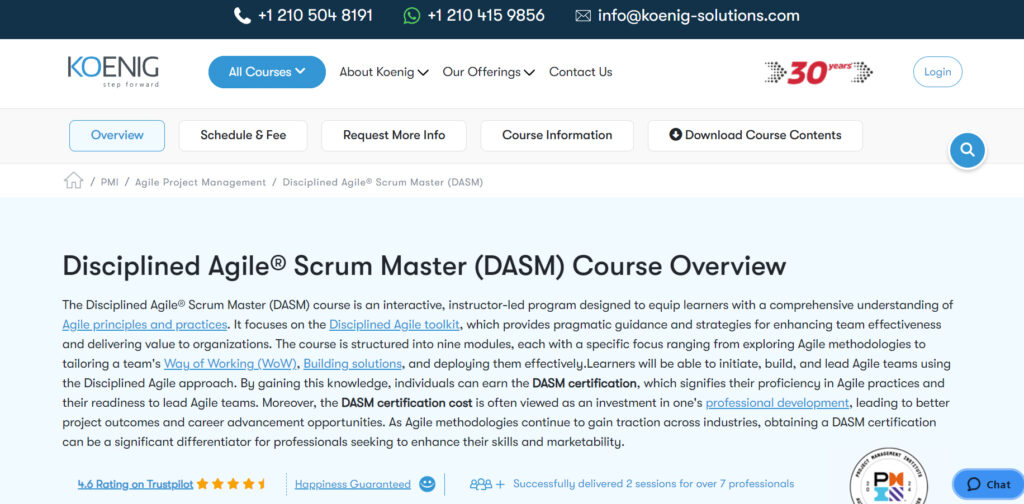
Task: Click Agile Project Management breadcrumb
Action: [200, 182]
